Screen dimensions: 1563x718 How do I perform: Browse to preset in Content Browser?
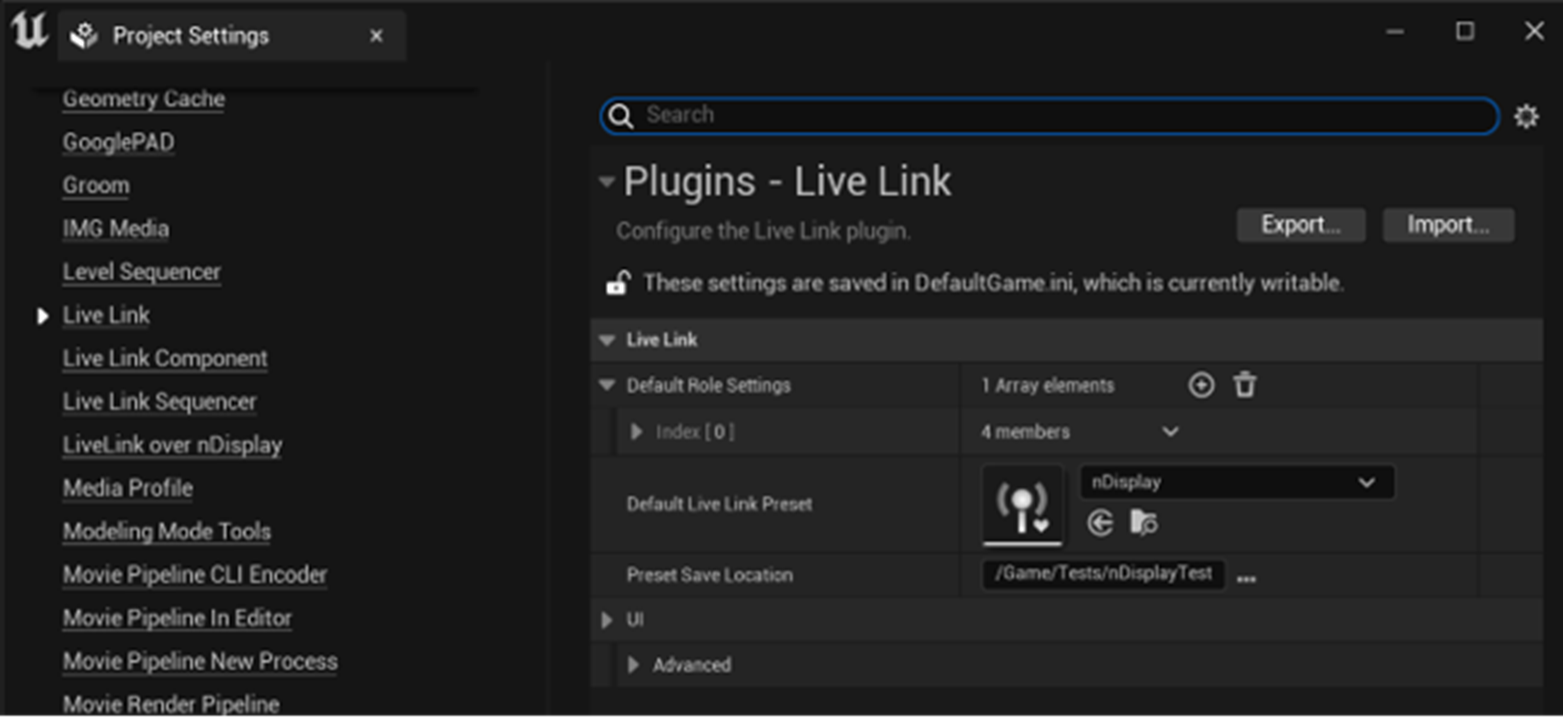point(1143,523)
